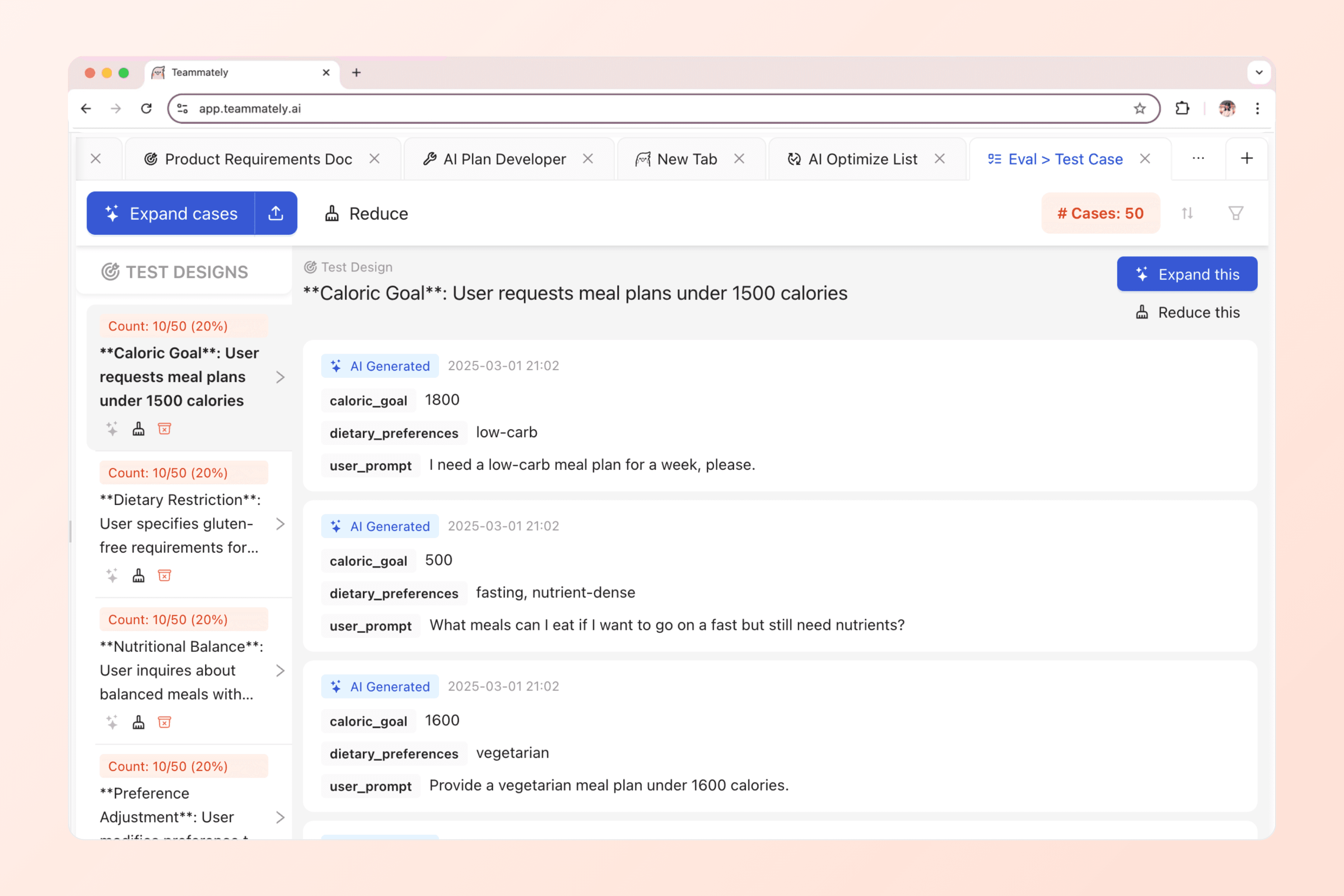Click the delete icon under Caloric Goal design
The width and height of the screenshot is (1344, 896).
pyautogui.click(x=165, y=429)
